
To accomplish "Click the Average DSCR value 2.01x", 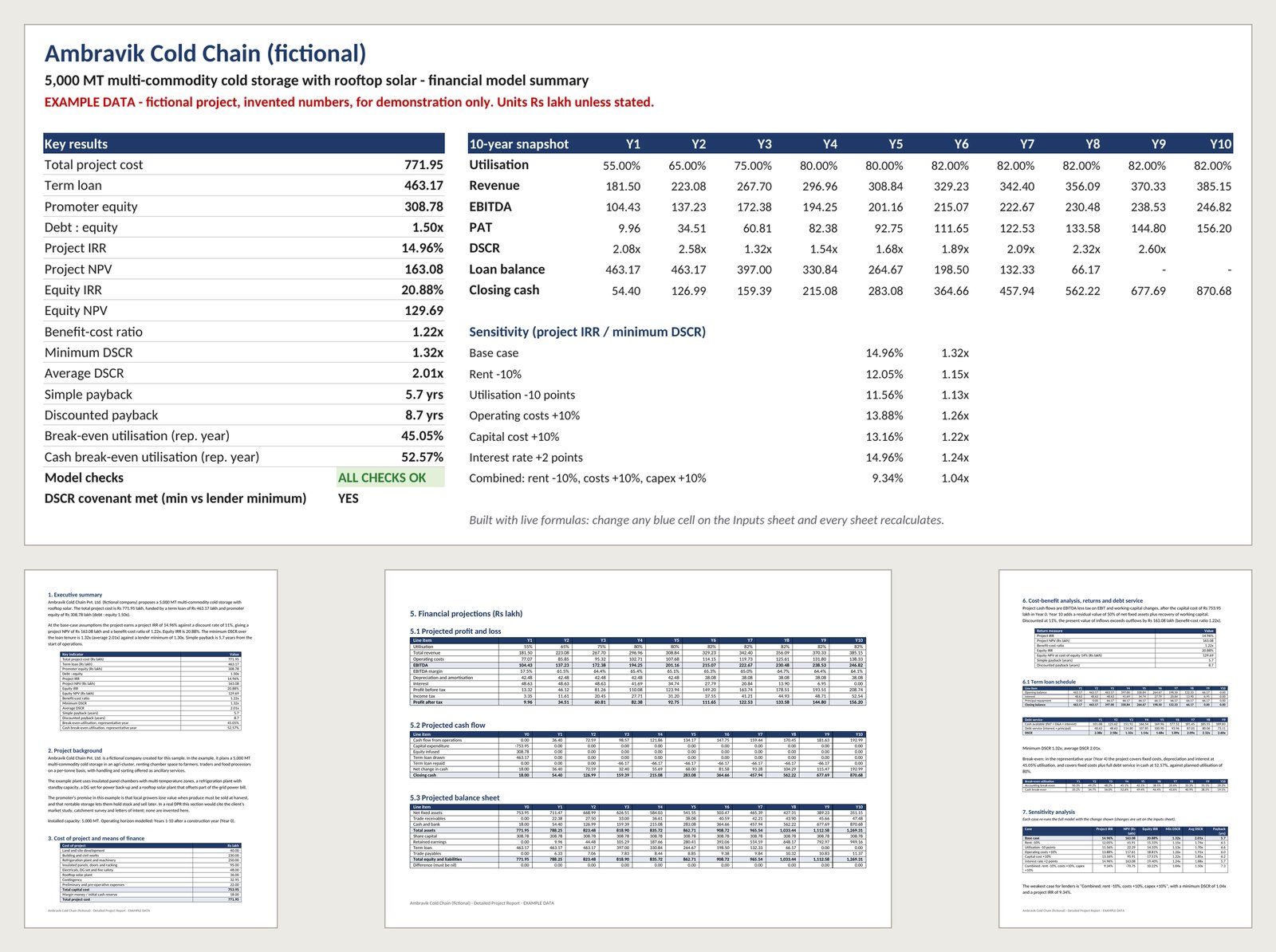I will (427, 373).
